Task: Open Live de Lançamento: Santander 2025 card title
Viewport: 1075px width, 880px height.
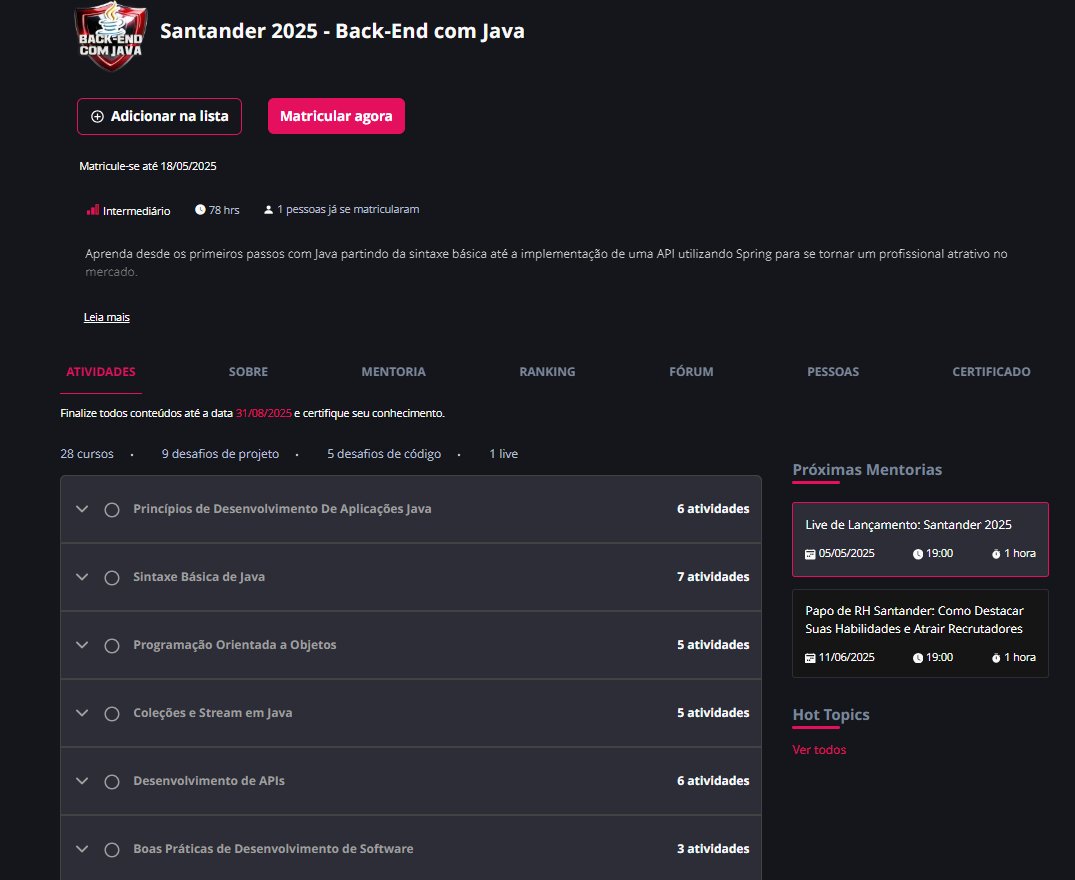Action: point(908,525)
